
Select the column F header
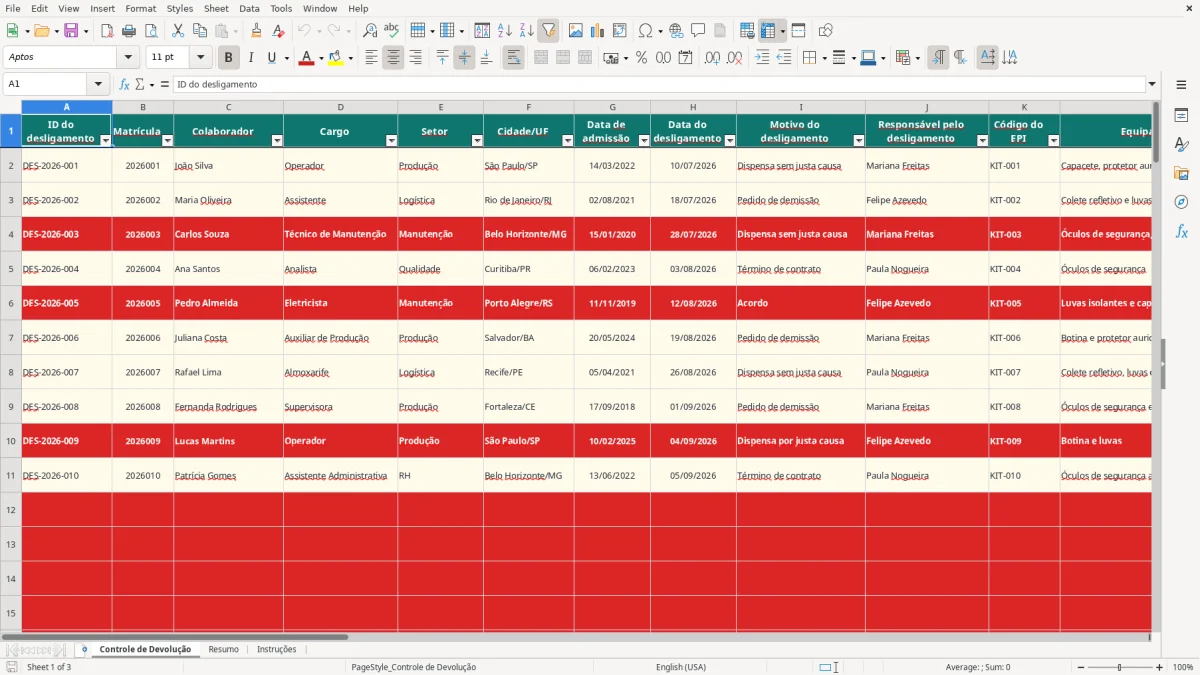coord(529,107)
